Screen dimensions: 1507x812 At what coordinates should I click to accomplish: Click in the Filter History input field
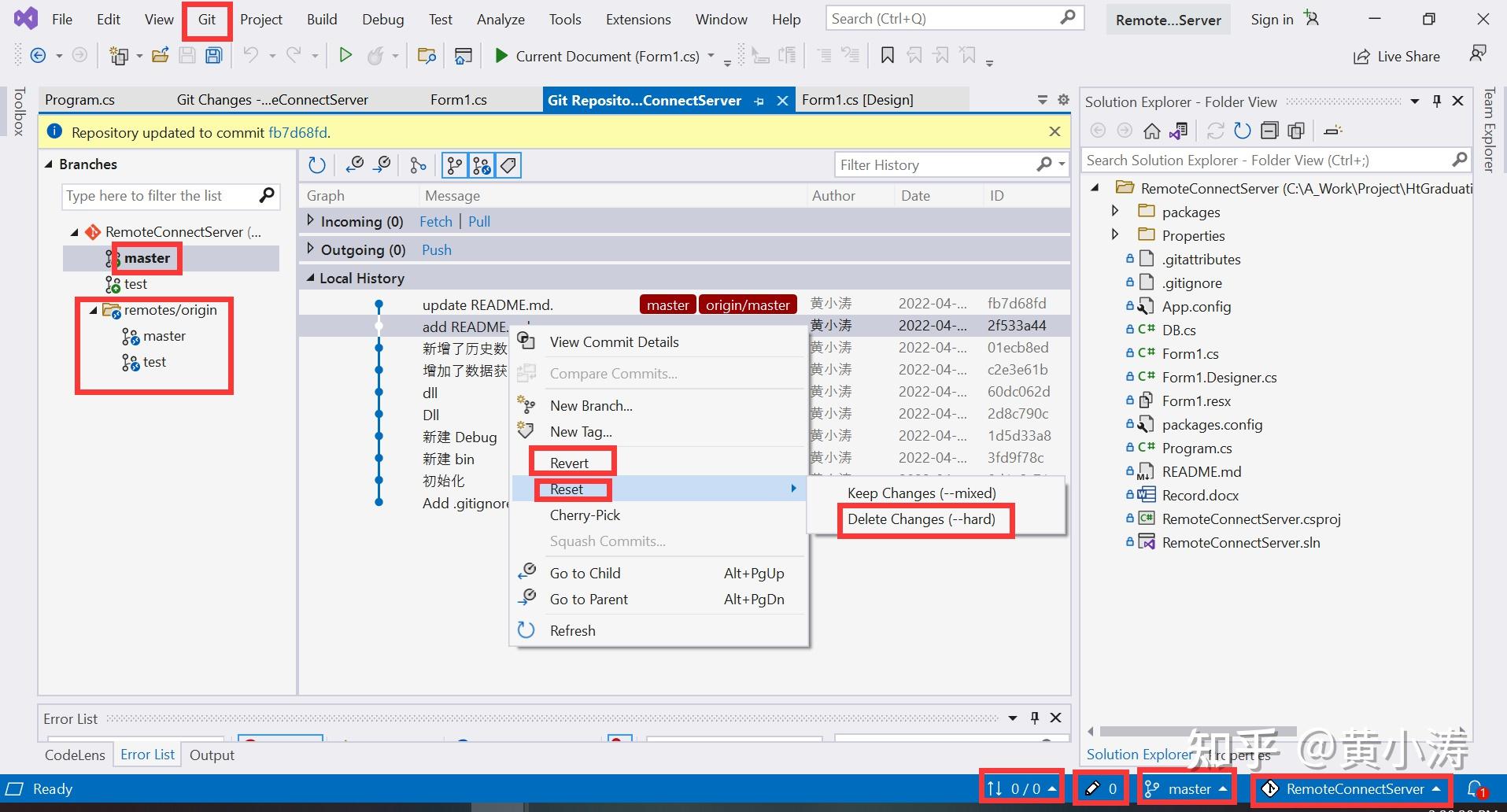coord(936,164)
